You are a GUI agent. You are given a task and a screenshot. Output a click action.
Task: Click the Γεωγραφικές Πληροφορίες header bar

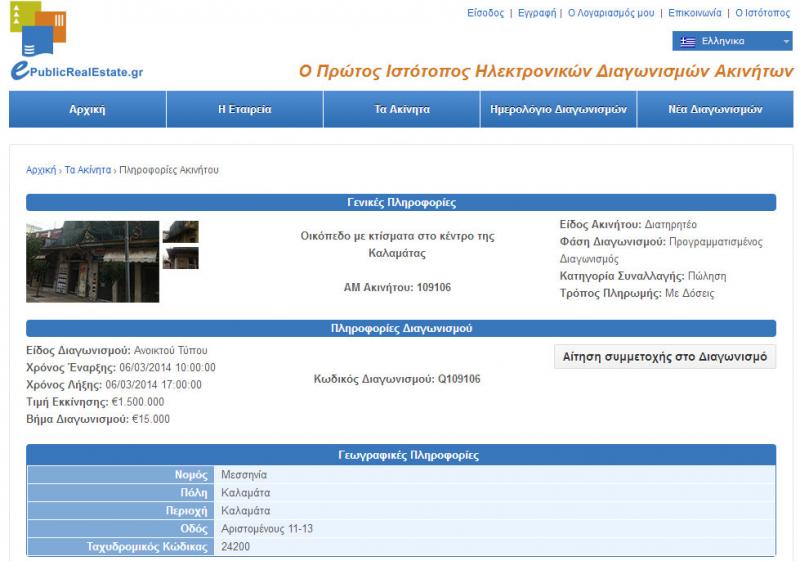[401, 454]
